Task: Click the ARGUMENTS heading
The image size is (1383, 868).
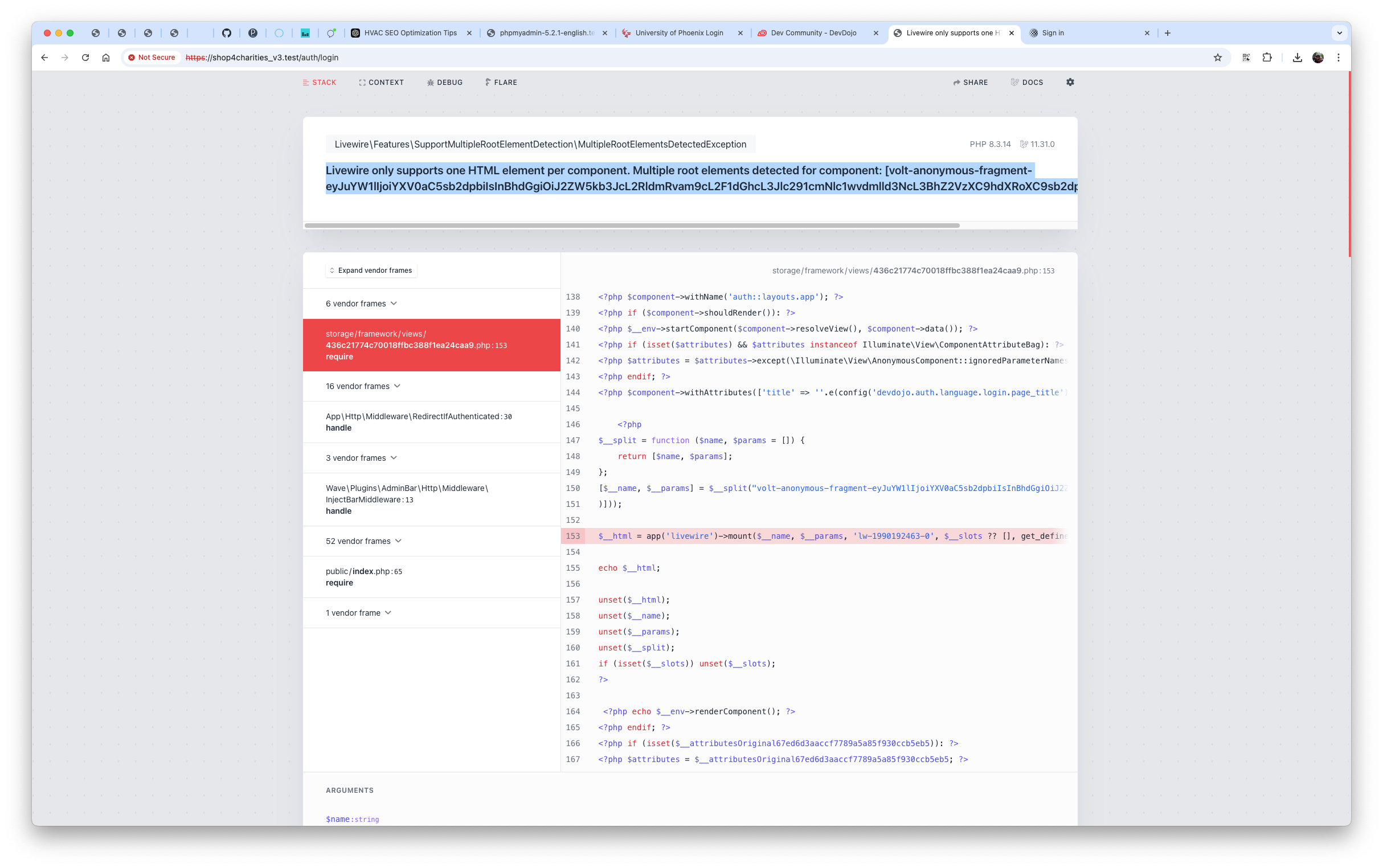Action: point(350,791)
